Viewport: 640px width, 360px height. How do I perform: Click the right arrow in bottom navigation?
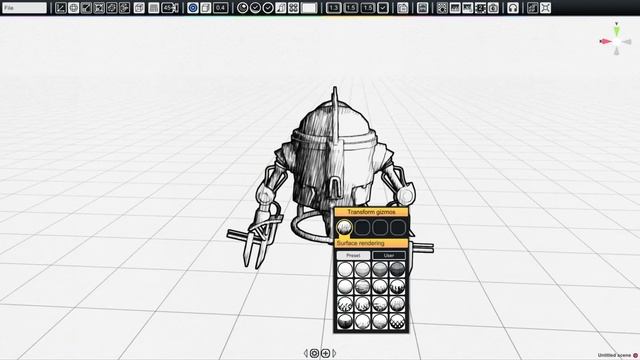[334, 353]
